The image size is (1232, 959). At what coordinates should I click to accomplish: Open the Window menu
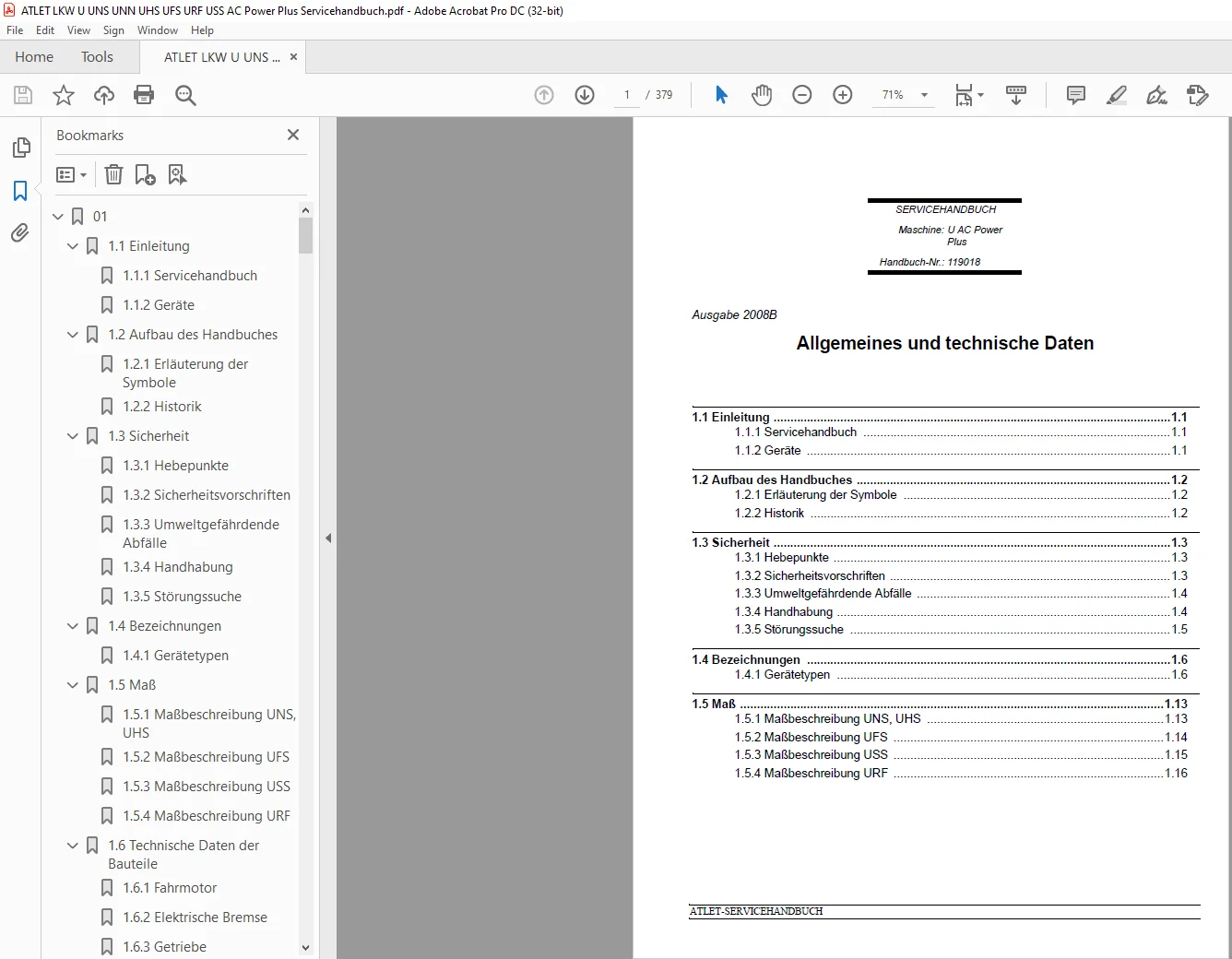158,30
